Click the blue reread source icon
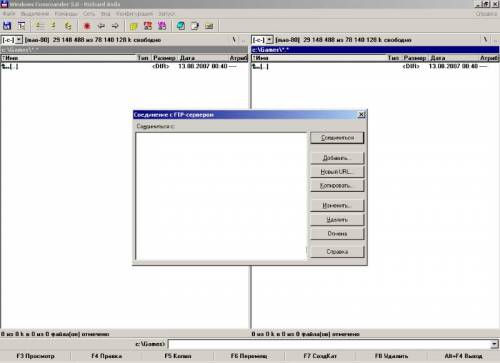 tap(7, 26)
